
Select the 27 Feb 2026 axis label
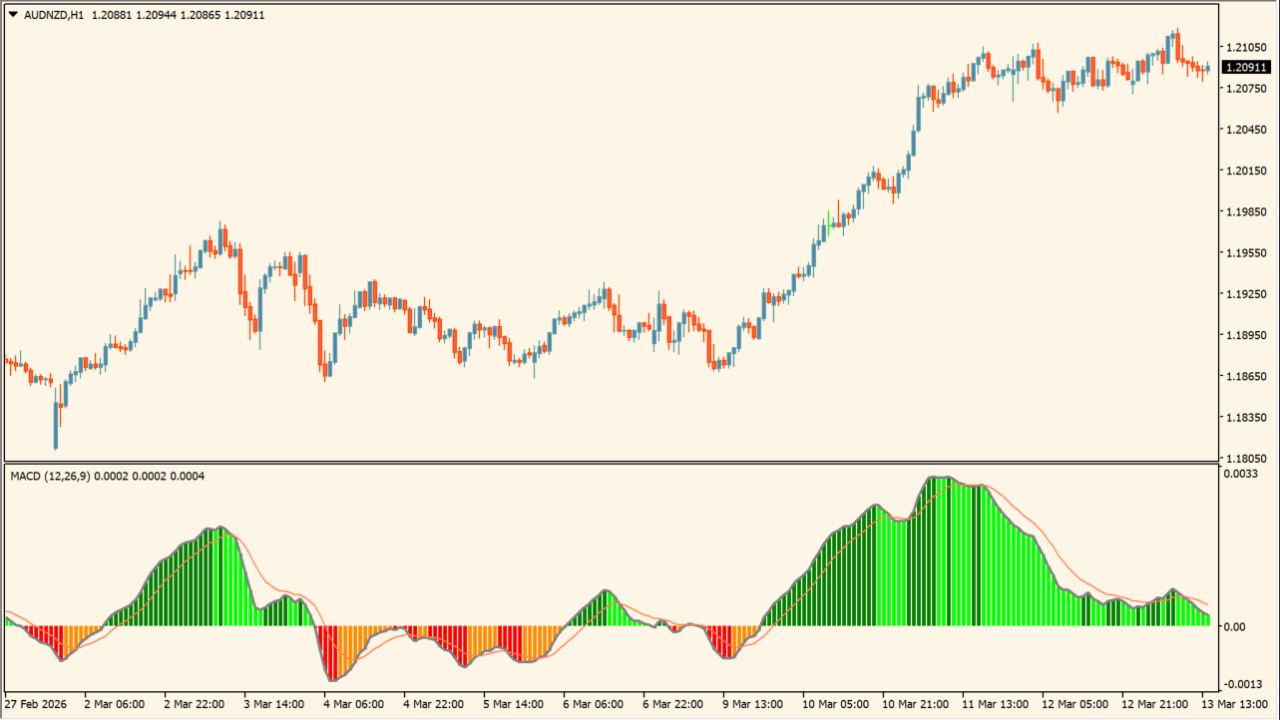tap(38, 704)
